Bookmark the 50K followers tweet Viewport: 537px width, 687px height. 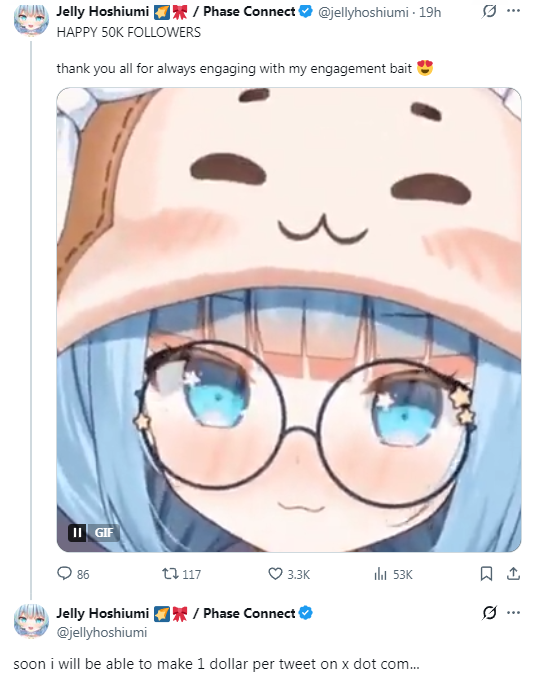coord(486,574)
